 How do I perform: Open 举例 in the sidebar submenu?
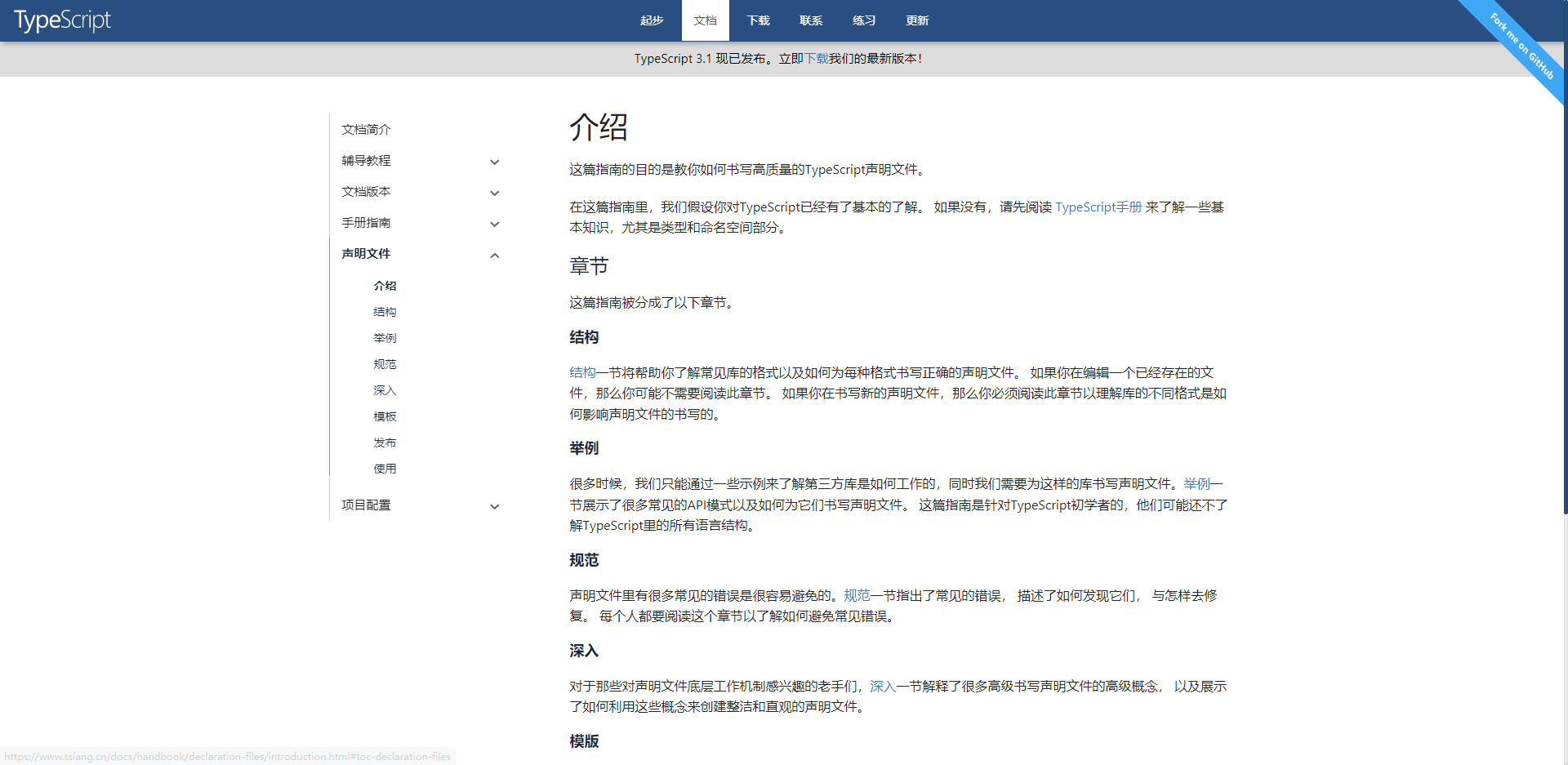[x=385, y=338]
